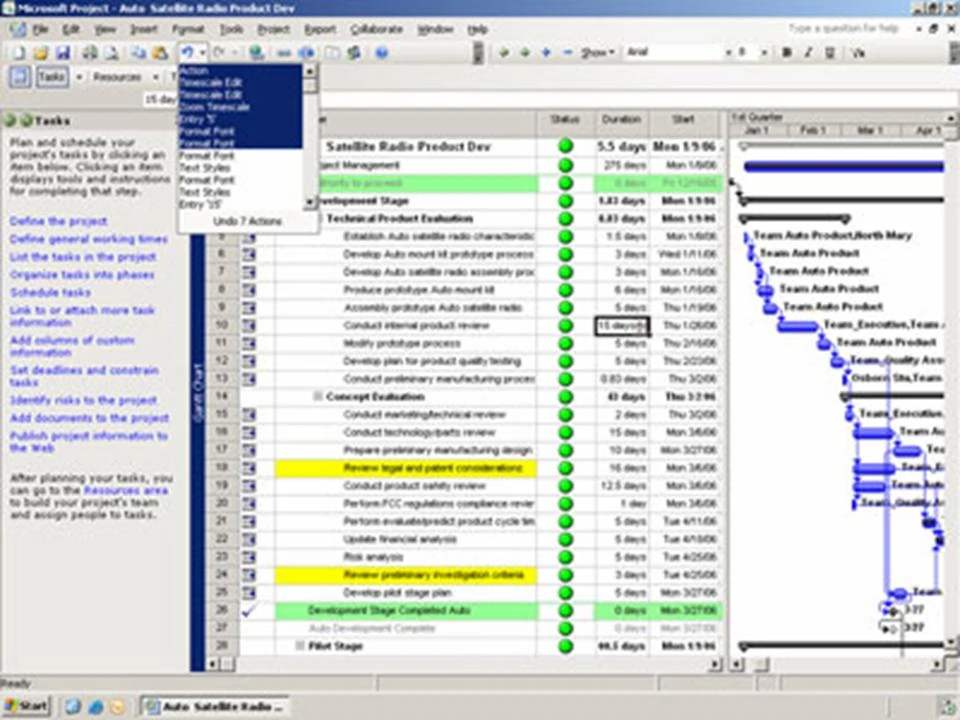Screen dimensions: 960x720
Task: Print the project using the printer icon
Action: tap(90, 53)
